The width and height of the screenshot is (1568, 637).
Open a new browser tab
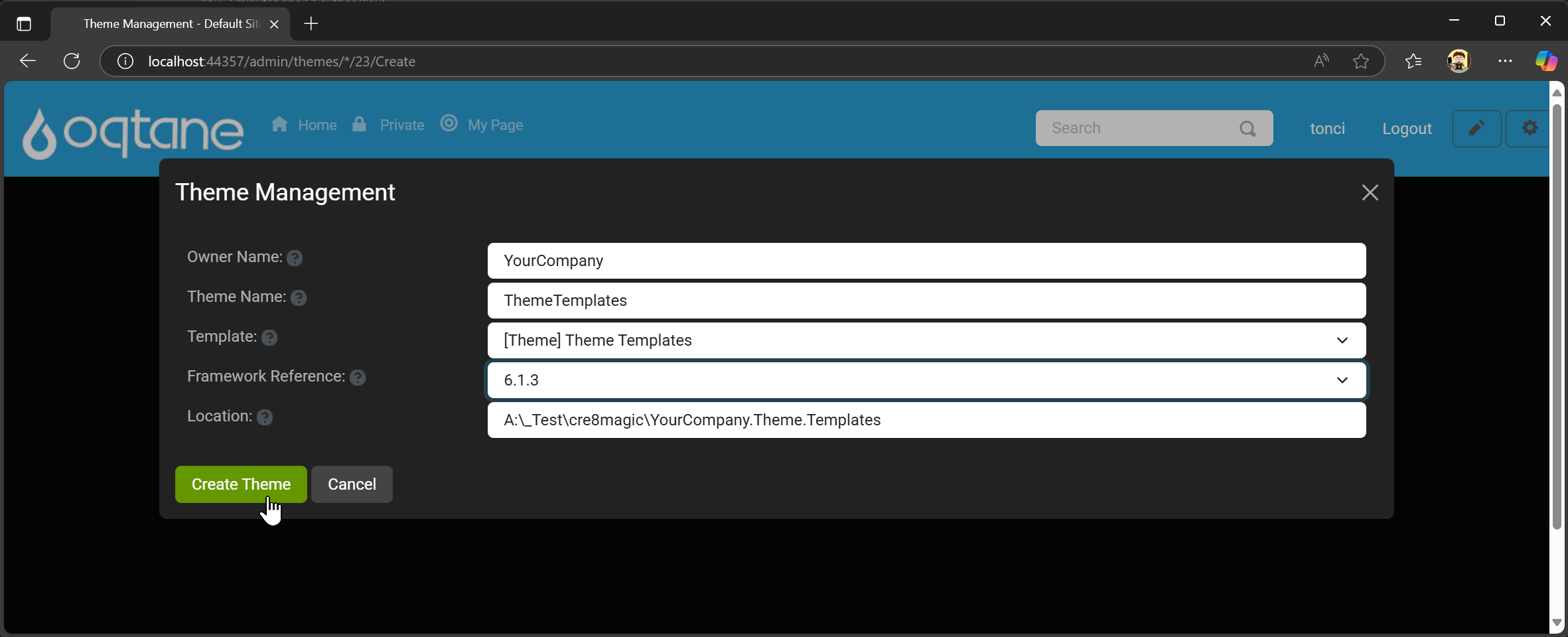(x=311, y=23)
